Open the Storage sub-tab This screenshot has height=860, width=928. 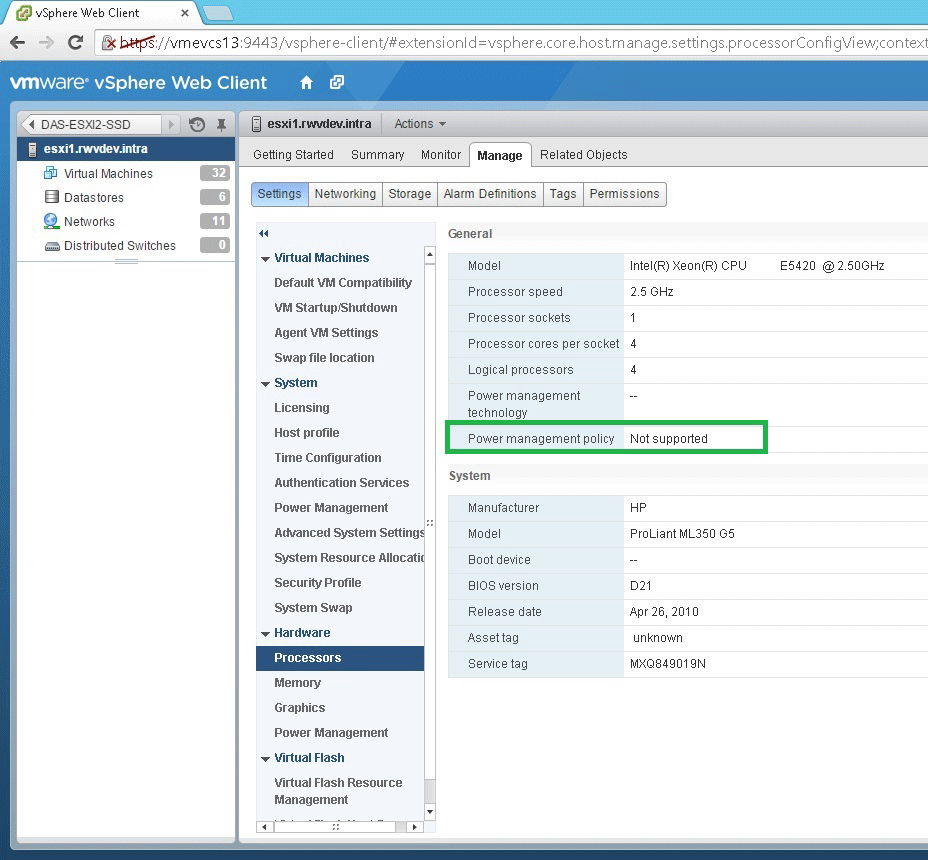410,194
